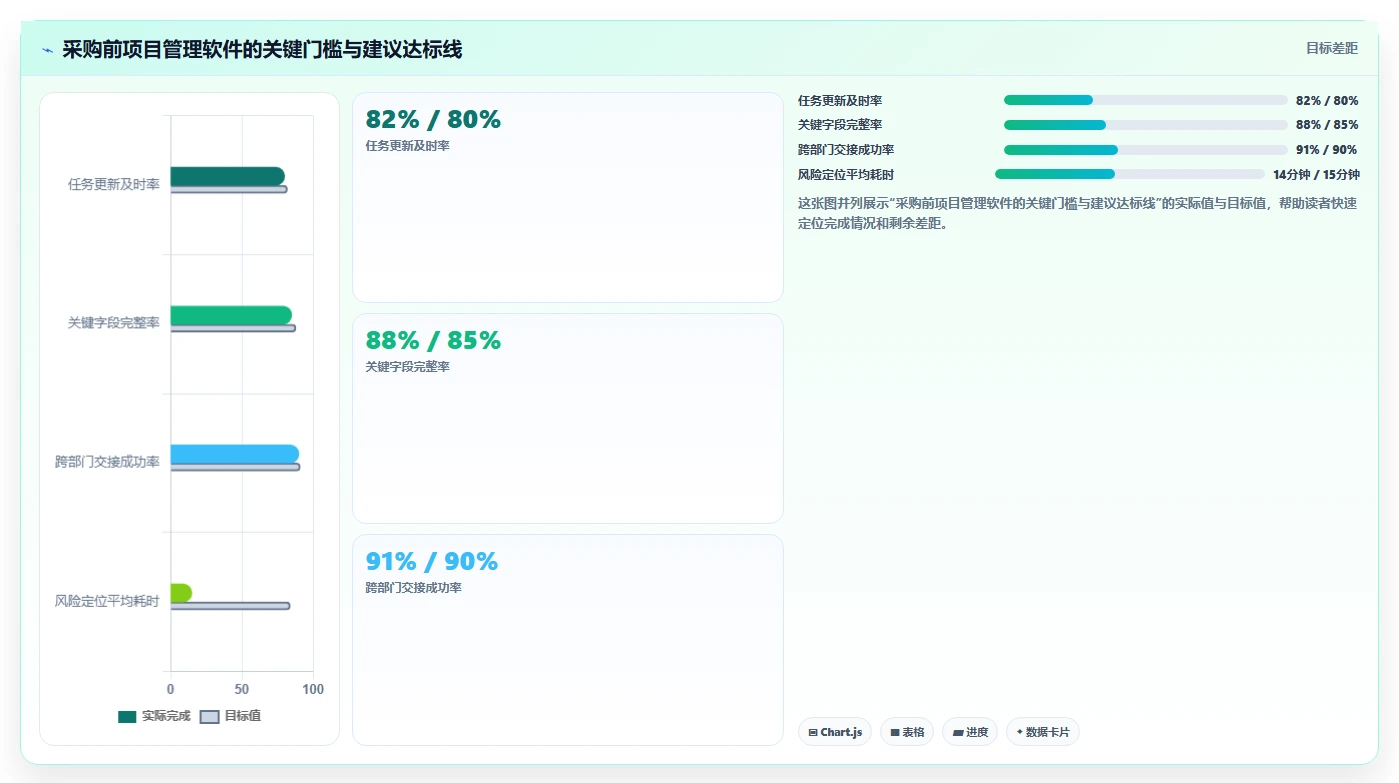
Task: Click the description paragraph under progress bars
Action: pyautogui.click(x=1078, y=213)
